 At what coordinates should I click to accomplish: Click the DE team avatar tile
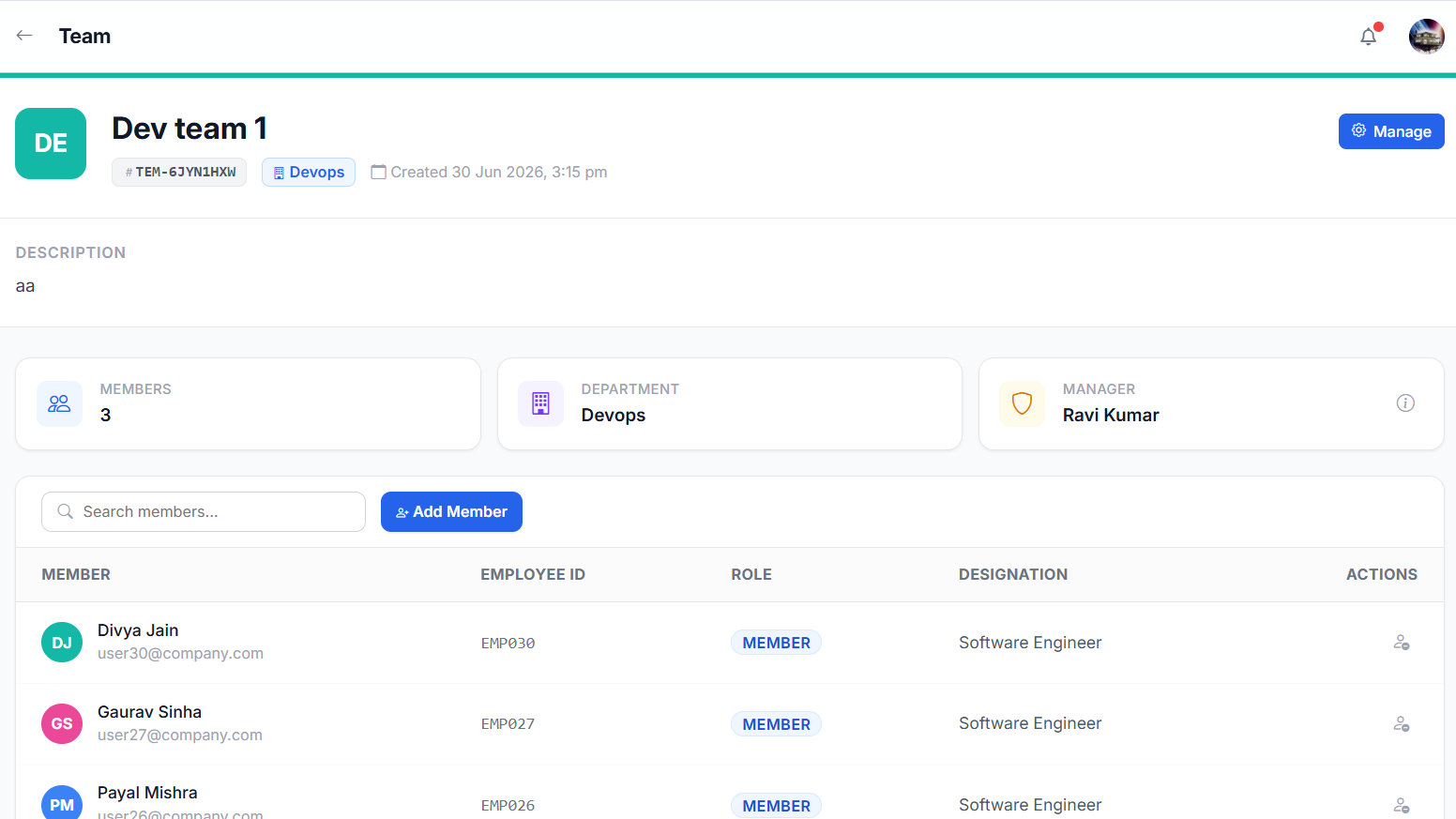click(x=51, y=144)
